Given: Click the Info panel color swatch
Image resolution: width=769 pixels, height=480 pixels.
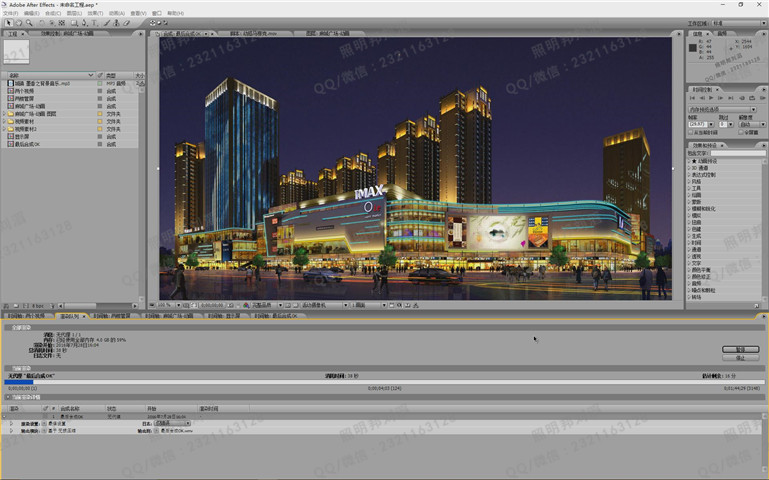Looking at the screenshot, I should pos(692,48).
